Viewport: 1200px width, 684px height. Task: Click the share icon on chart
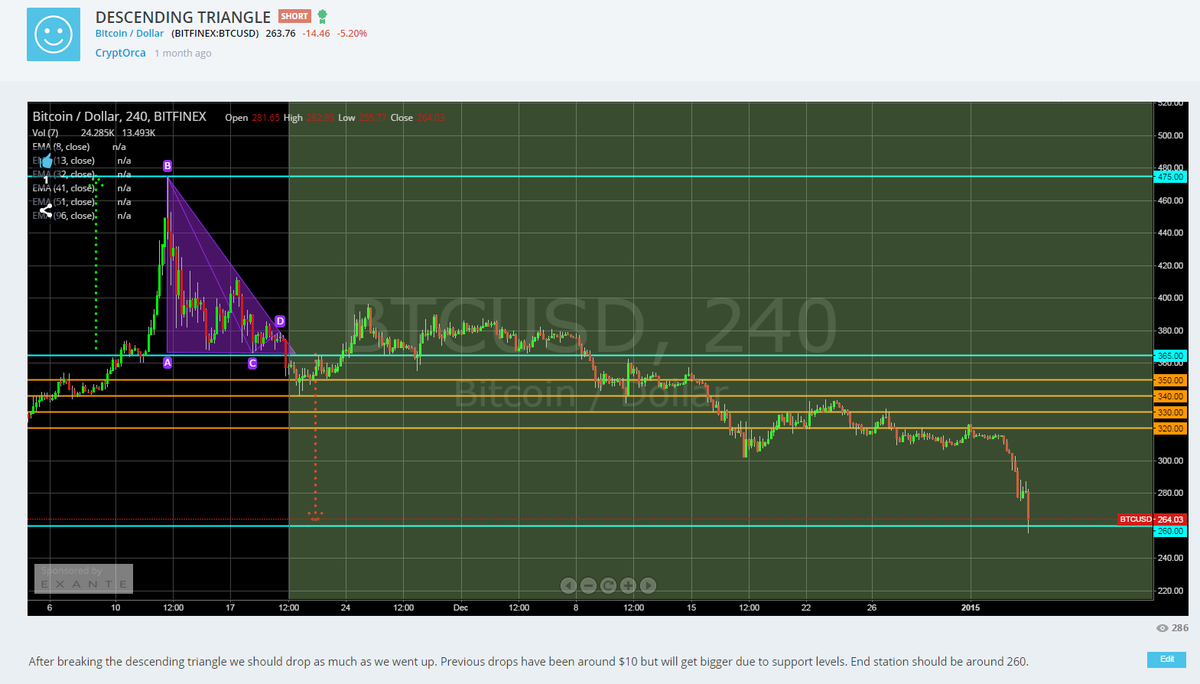click(x=46, y=210)
